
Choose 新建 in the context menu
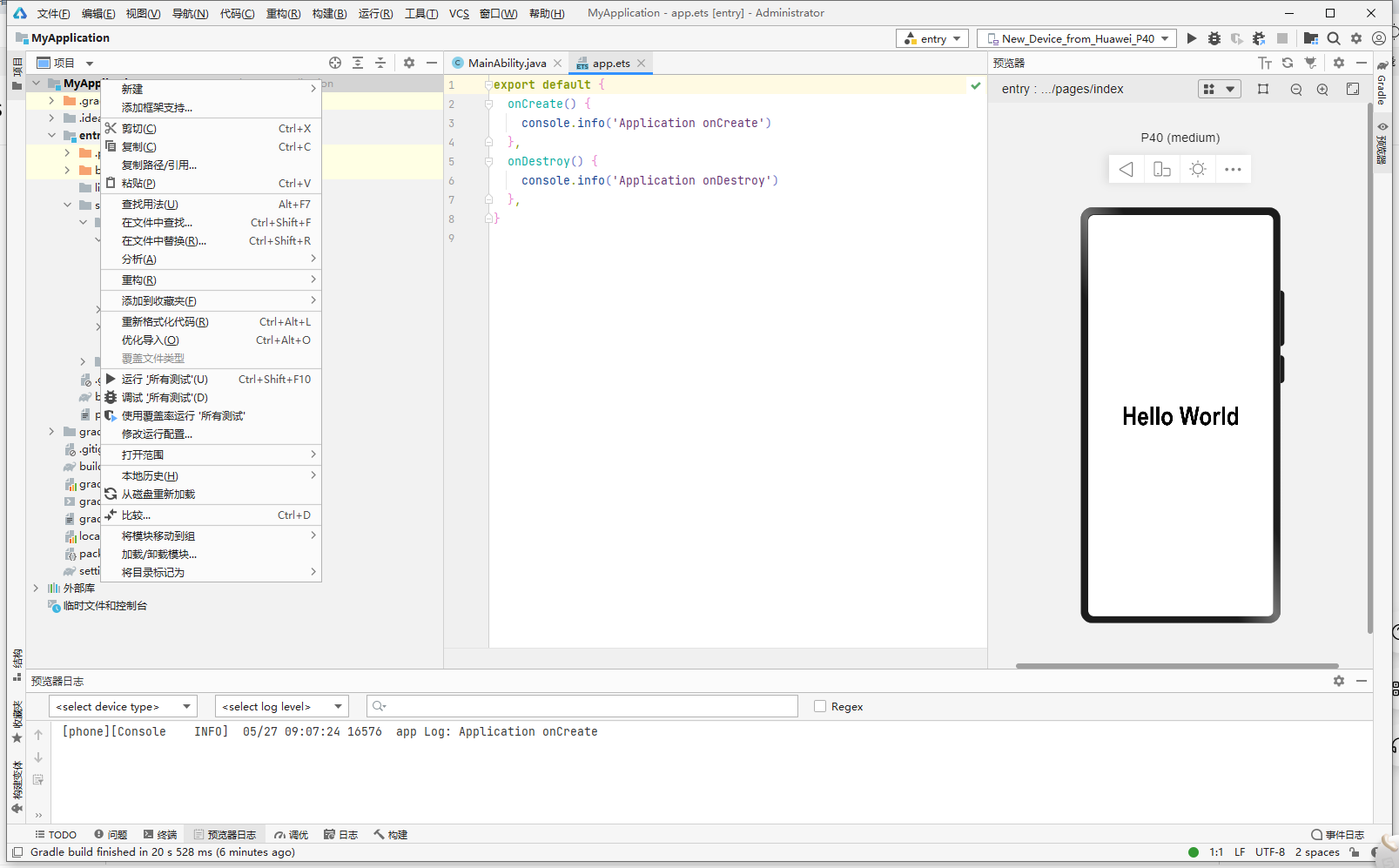[212, 89]
